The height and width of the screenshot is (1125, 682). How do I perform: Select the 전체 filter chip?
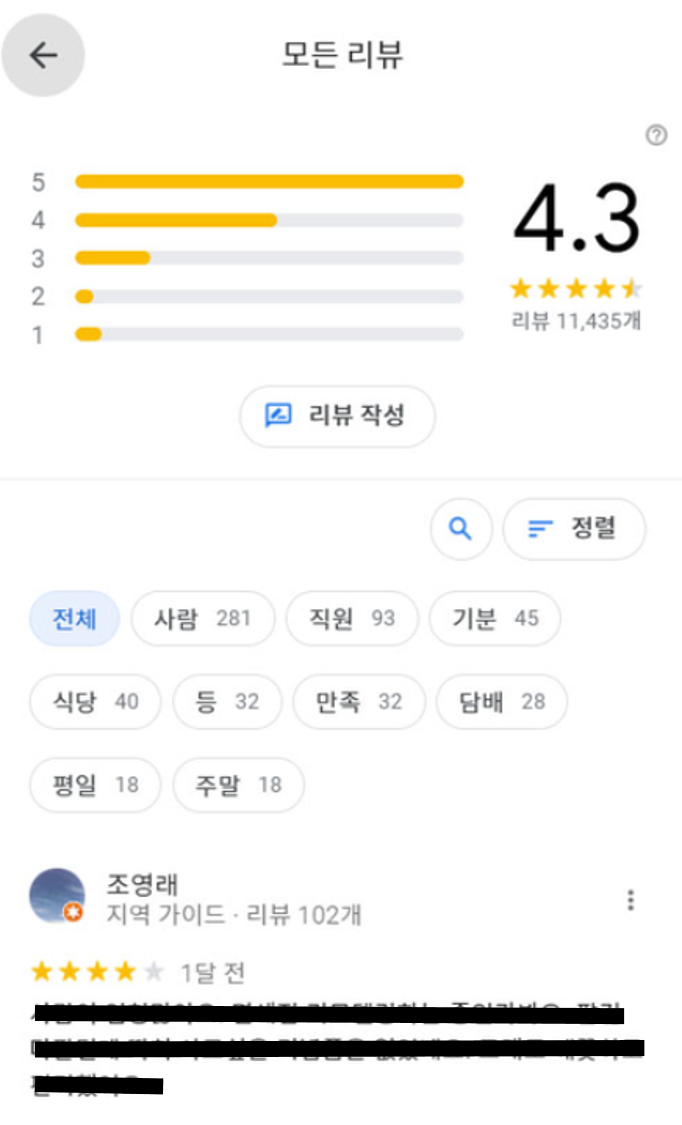(73, 618)
